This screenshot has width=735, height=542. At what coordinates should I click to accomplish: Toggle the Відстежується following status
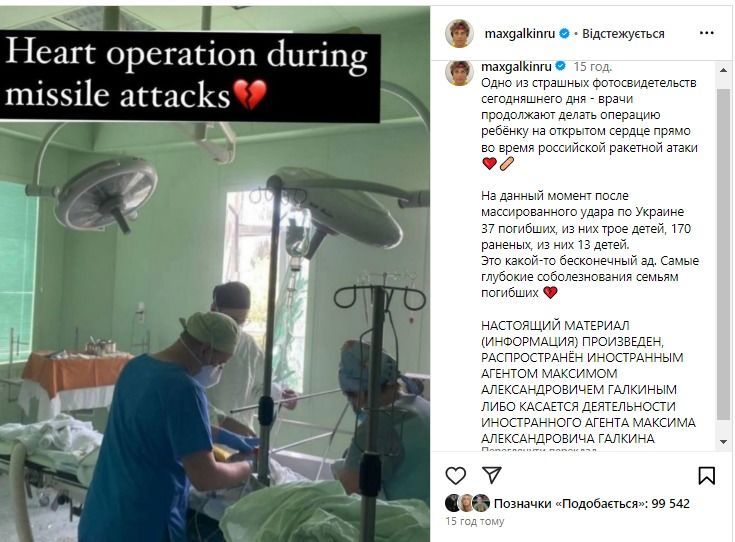pos(623,34)
